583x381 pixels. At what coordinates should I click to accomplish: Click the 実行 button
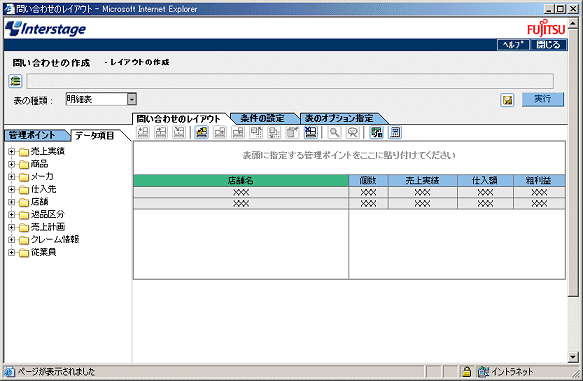pos(542,99)
